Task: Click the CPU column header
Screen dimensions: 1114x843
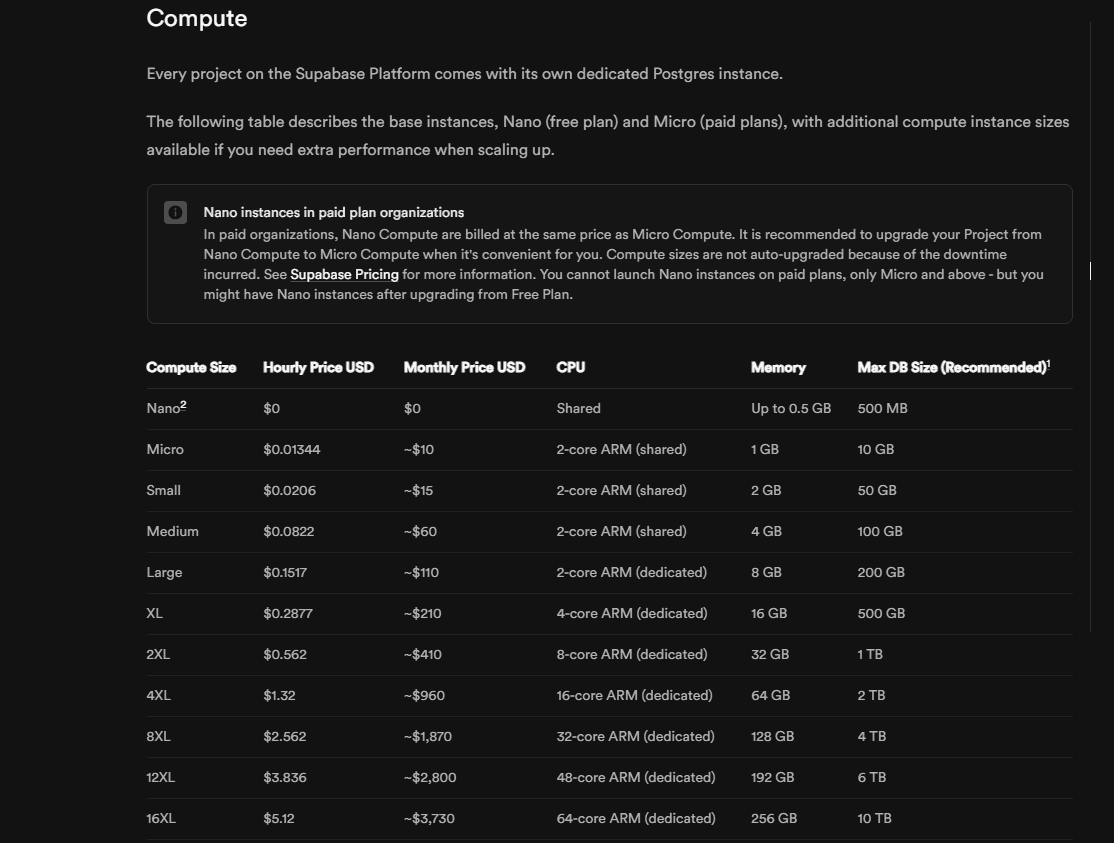Action: pyautogui.click(x=570, y=367)
